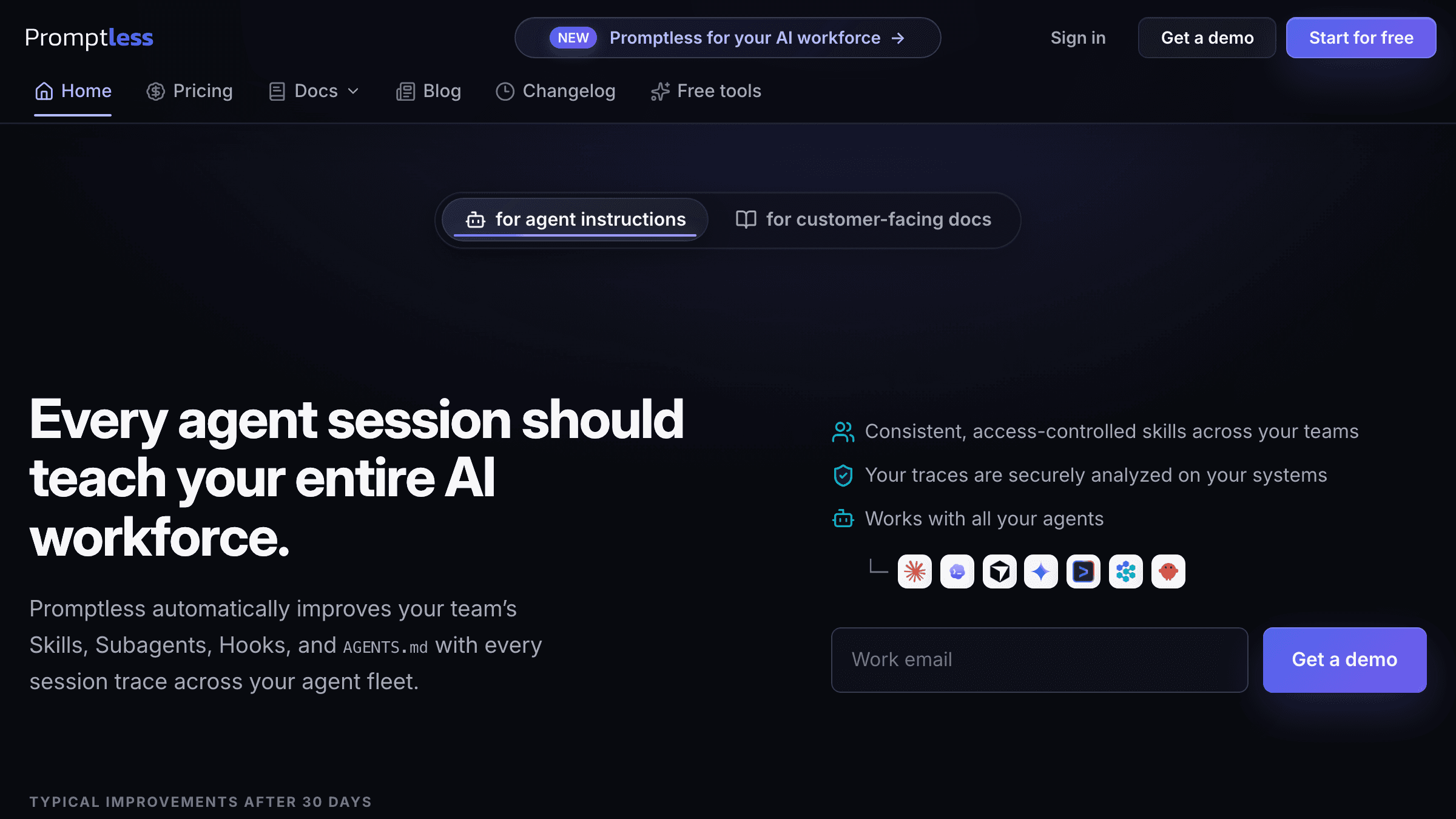Click the Promptless logo
Viewport: 1456px width, 819px height.
[x=89, y=38]
